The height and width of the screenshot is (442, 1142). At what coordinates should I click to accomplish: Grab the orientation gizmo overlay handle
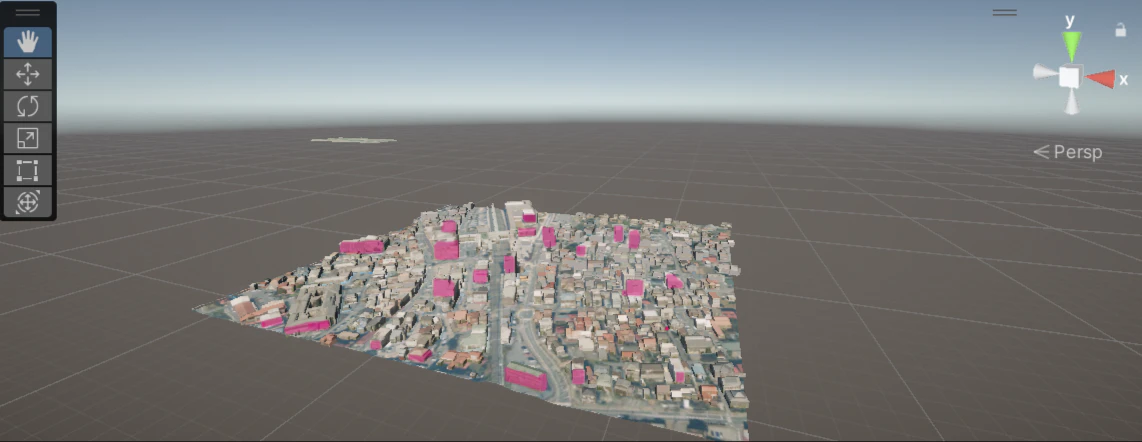coord(1004,12)
